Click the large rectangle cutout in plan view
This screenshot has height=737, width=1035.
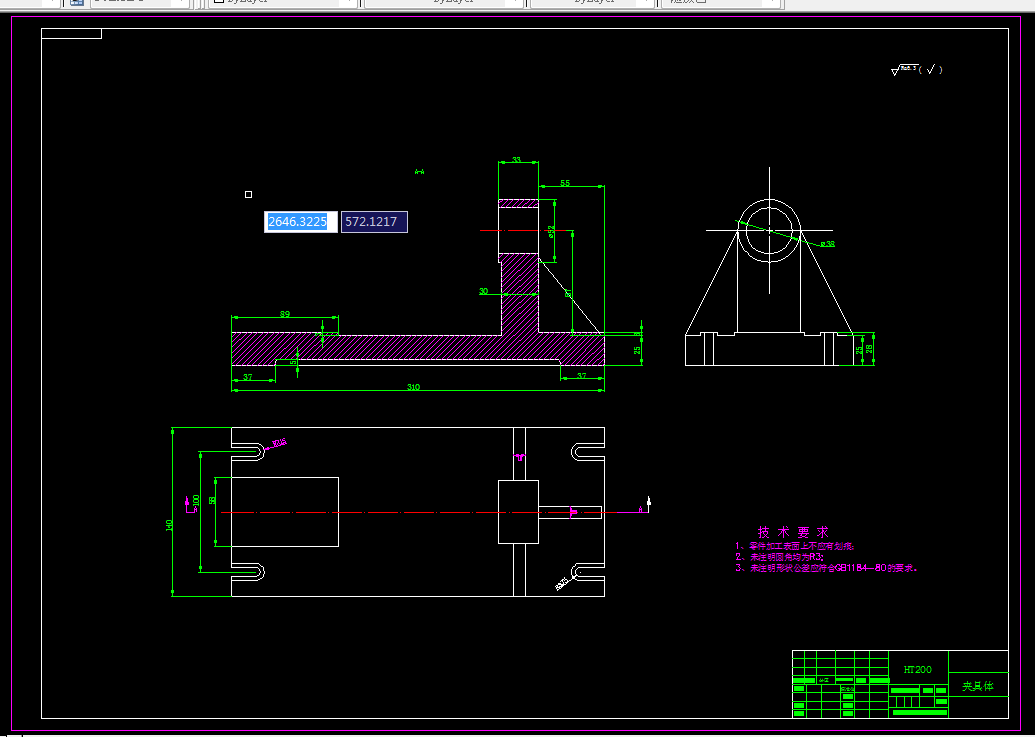(x=285, y=512)
